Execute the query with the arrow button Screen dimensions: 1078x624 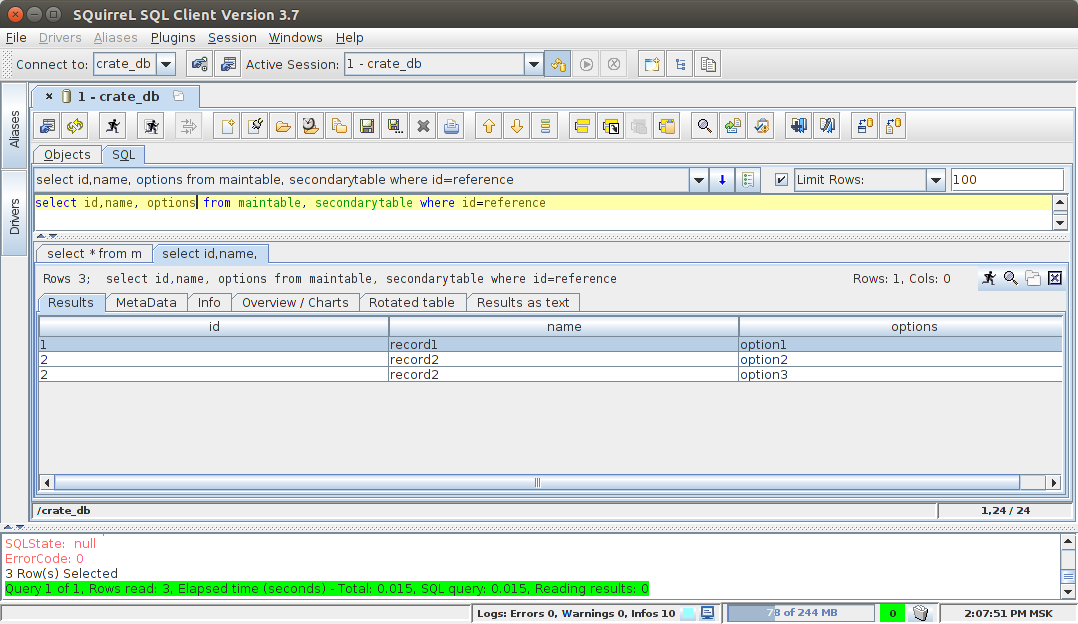click(x=721, y=180)
